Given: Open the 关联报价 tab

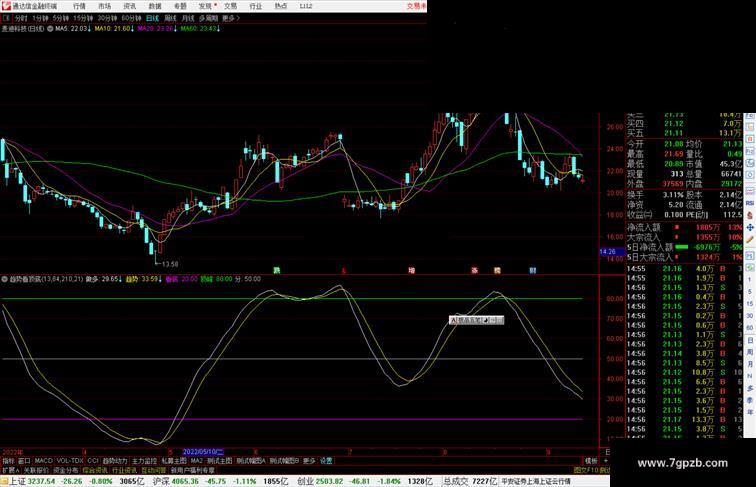Looking at the screenshot, I should pyautogui.click(x=37, y=470).
